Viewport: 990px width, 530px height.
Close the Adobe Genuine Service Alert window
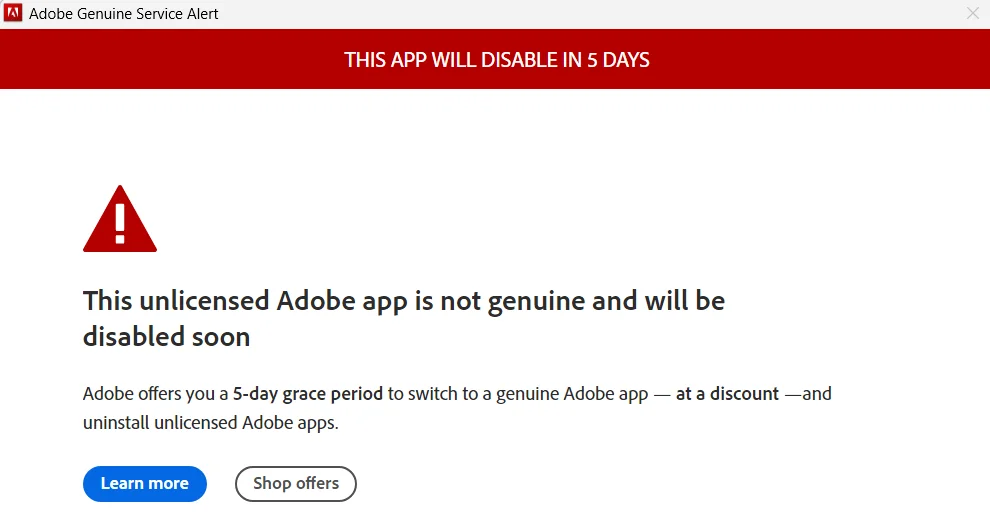[973, 13]
